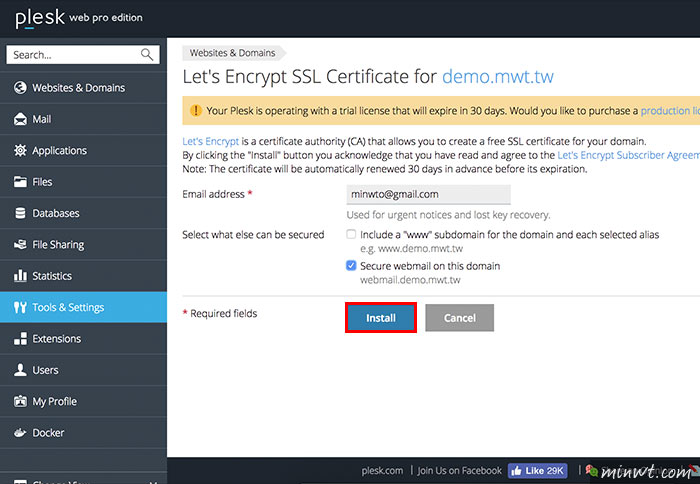Open Files in sidebar
This screenshot has height=484, width=700.
(x=83, y=182)
